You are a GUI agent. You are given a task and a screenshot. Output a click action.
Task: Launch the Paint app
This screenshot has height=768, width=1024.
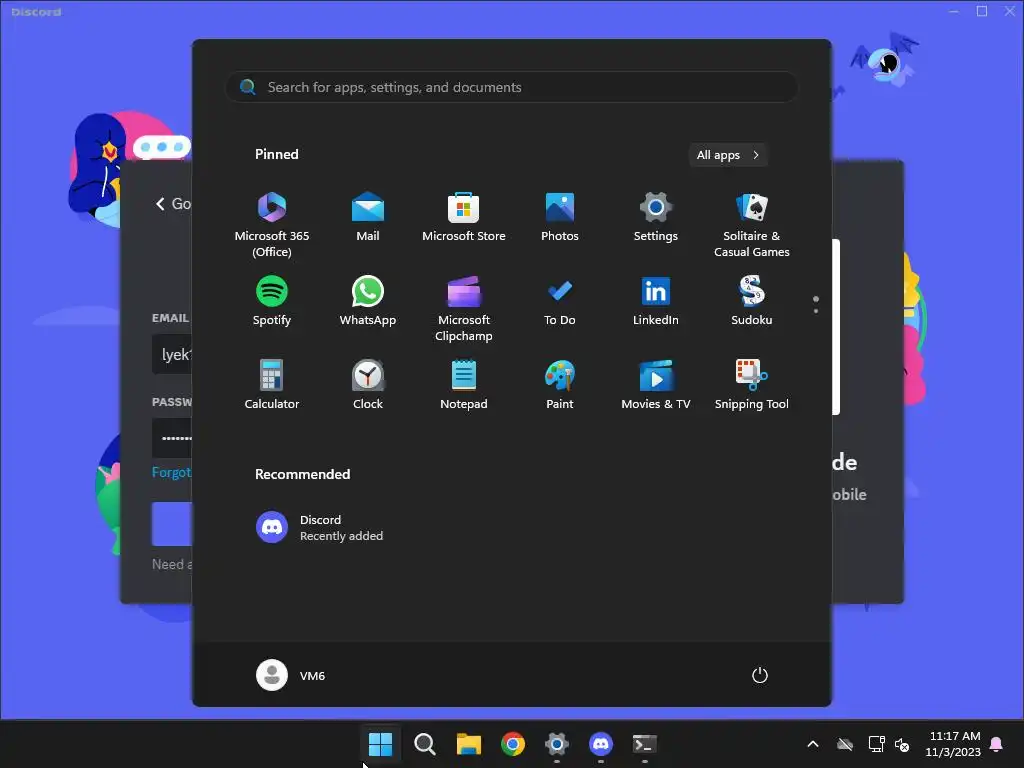tap(560, 385)
